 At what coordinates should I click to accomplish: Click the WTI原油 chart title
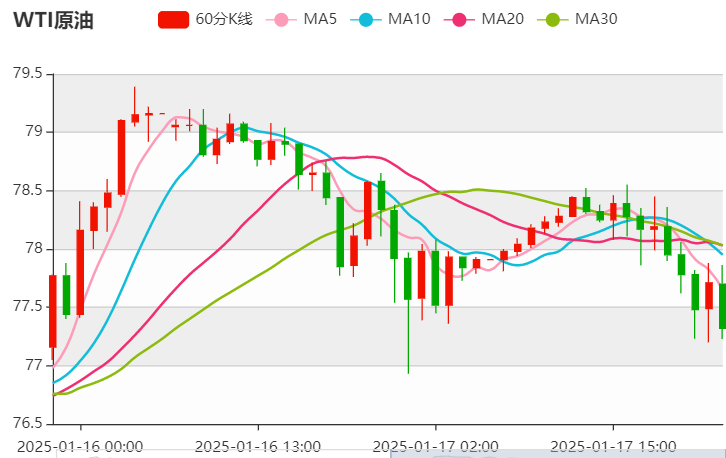pyautogui.click(x=53, y=20)
